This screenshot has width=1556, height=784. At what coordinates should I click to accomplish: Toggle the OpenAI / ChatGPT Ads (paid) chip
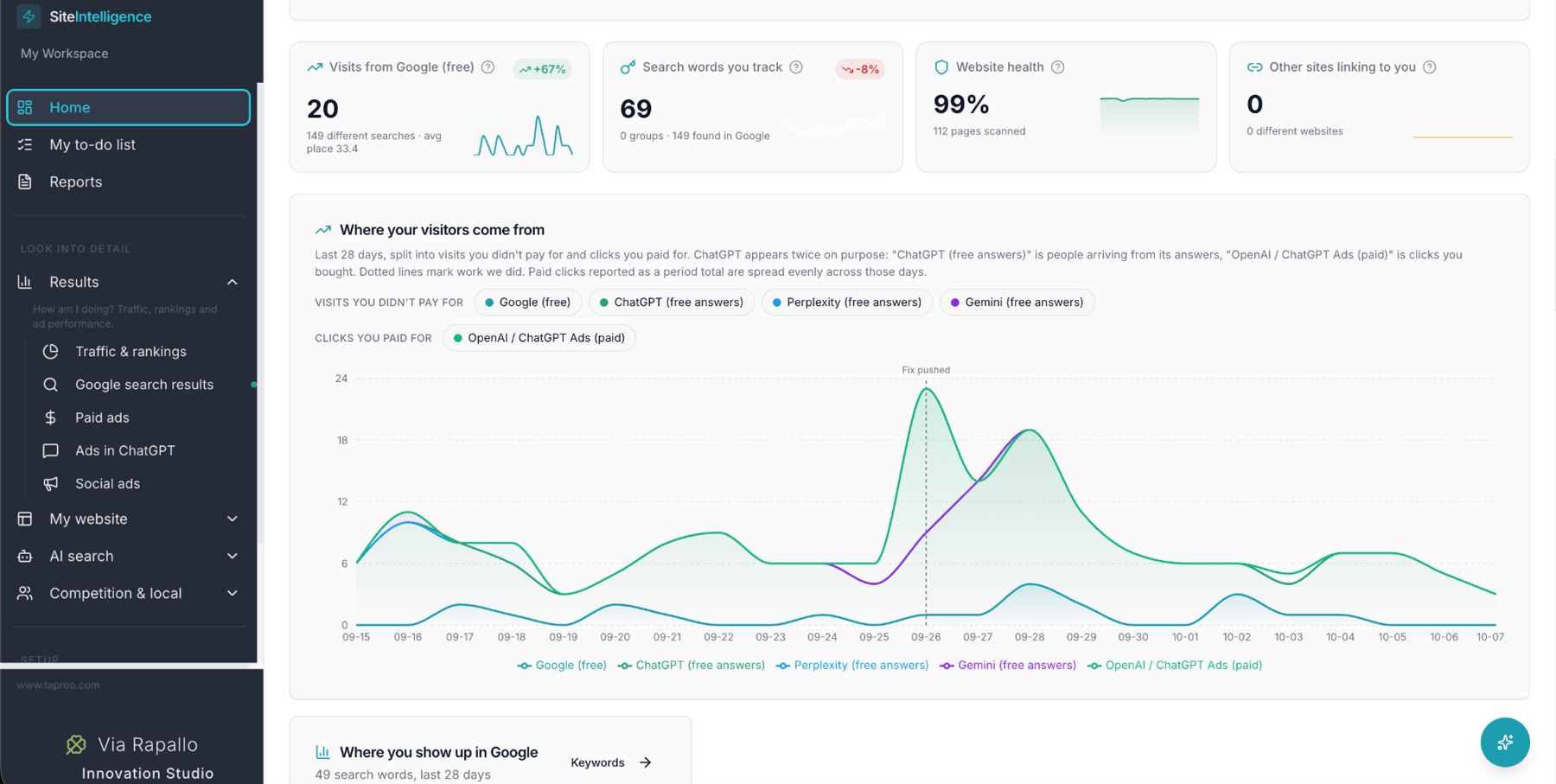tap(539, 338)
